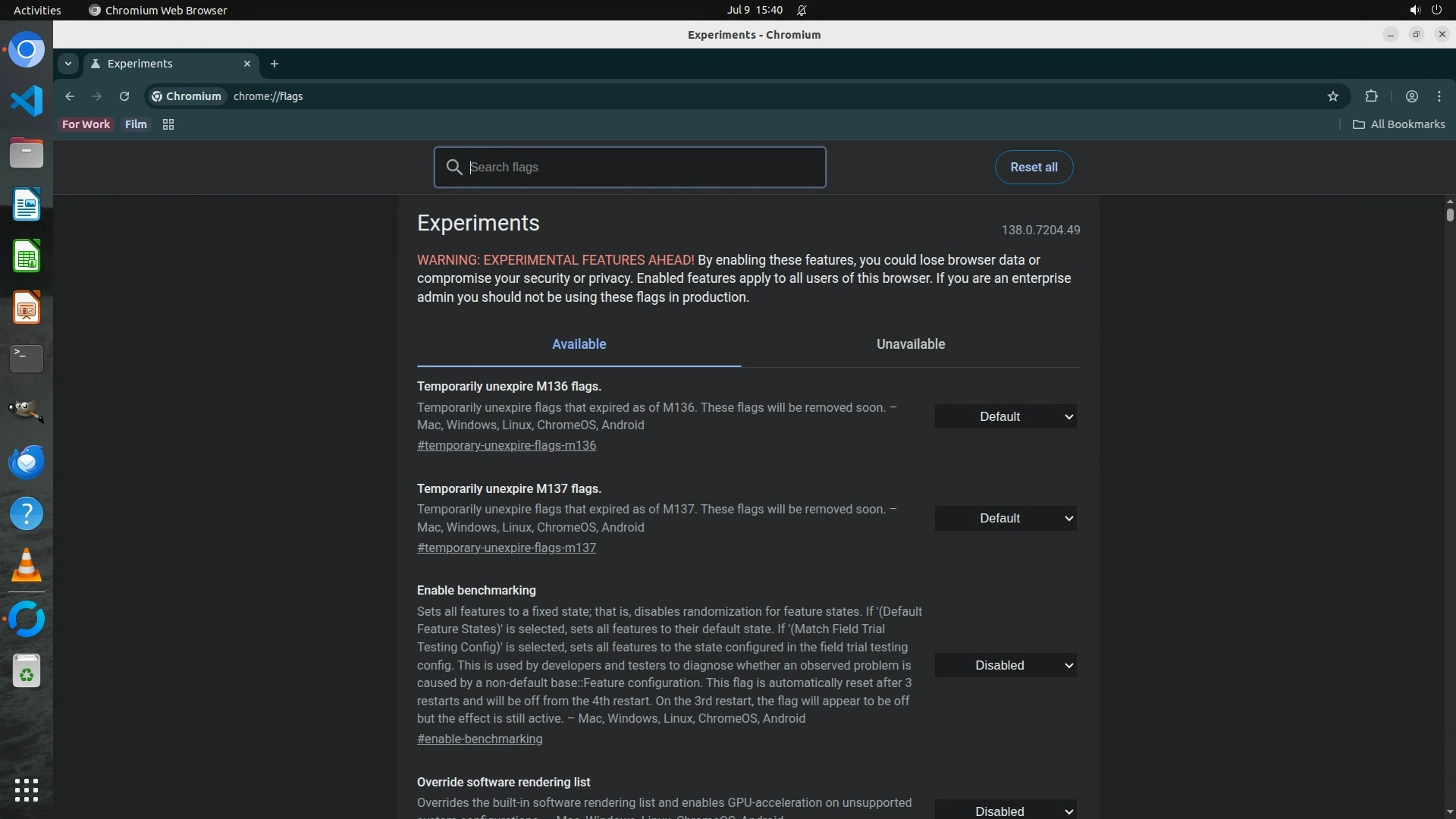Click the Reset all button

point(1034,168)
